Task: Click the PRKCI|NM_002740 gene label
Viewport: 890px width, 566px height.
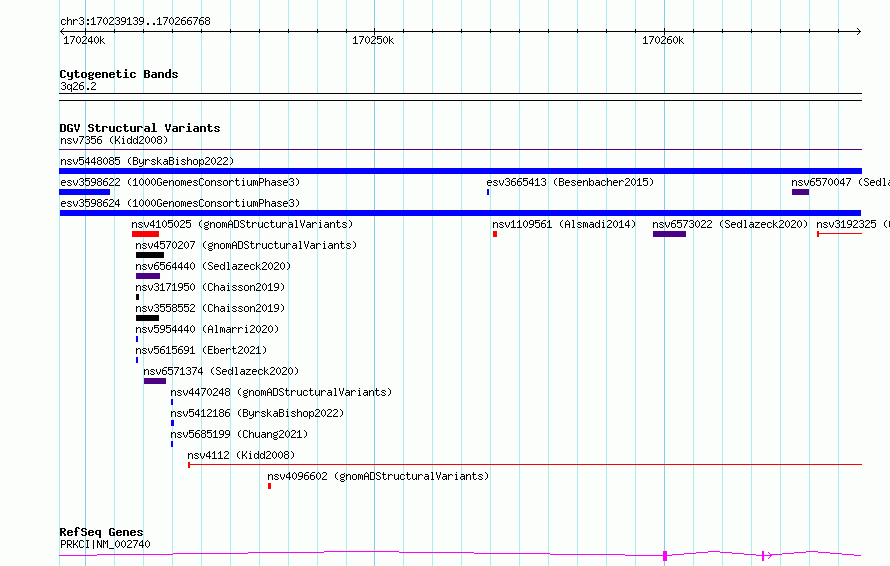Action: coord(105,544)
